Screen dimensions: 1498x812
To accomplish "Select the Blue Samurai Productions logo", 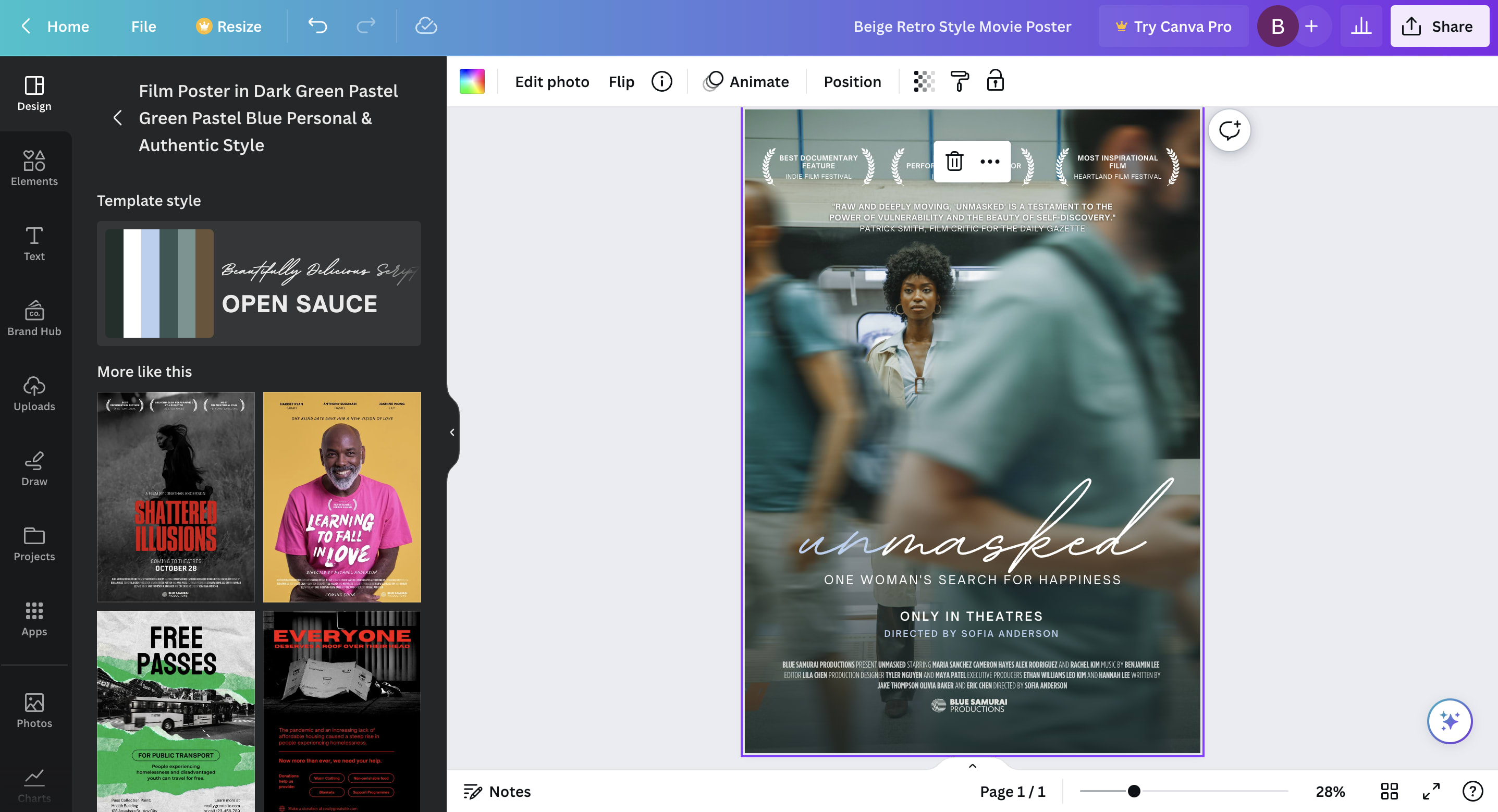I will [970, 705].
